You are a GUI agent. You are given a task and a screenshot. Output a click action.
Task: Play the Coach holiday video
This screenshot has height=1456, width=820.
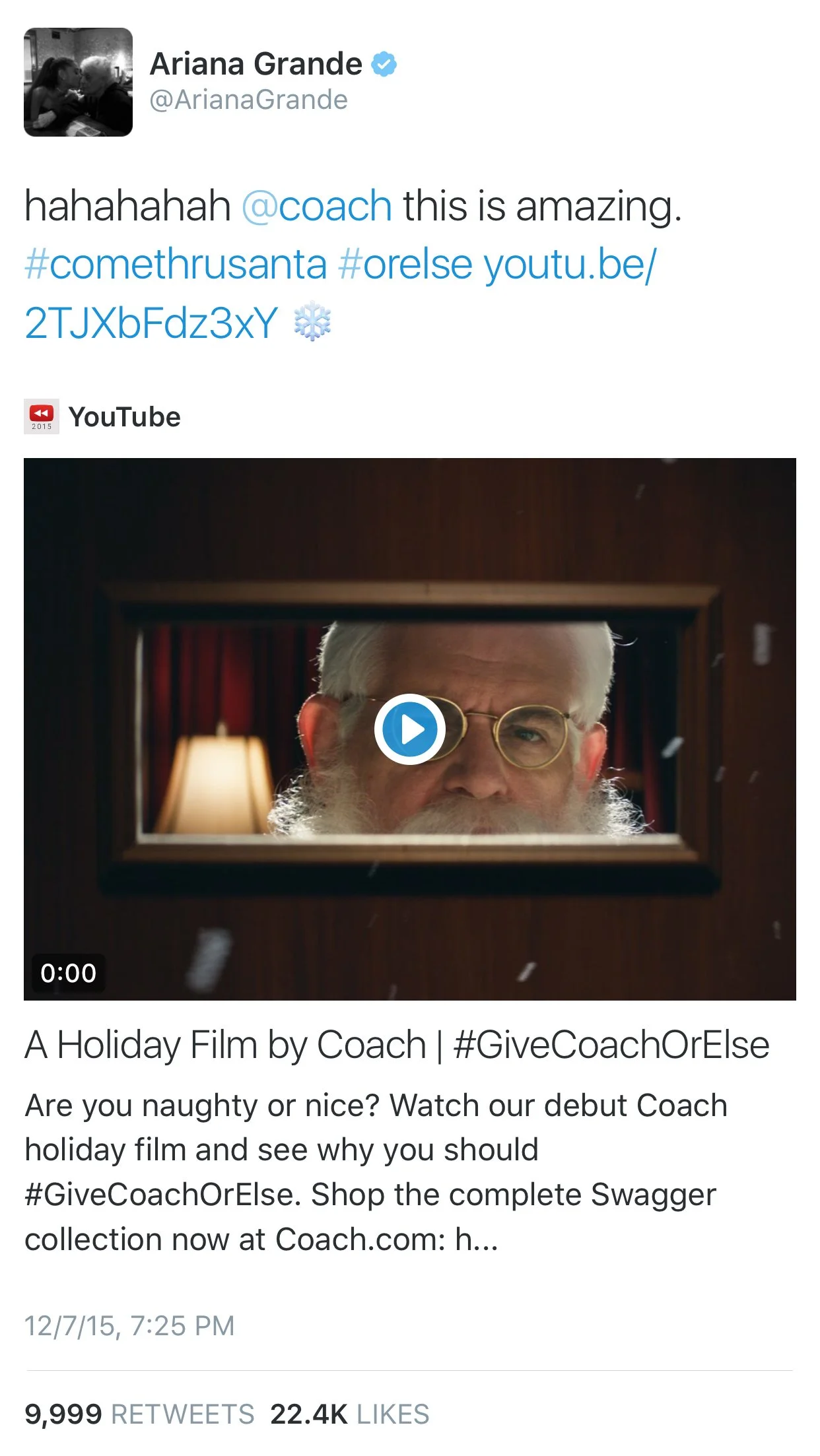(410, 729)
